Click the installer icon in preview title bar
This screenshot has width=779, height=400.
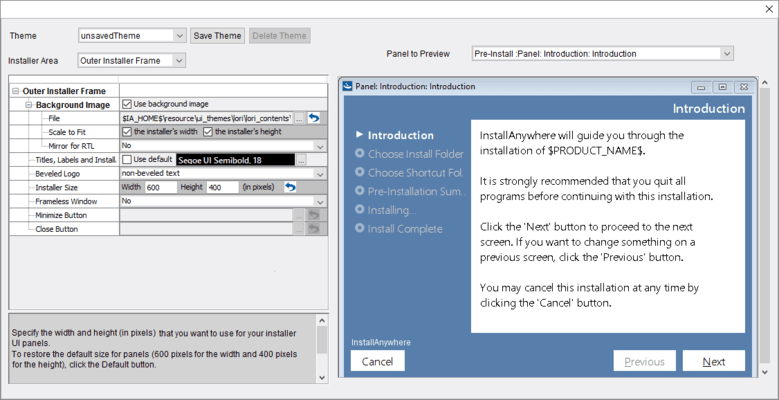(x=348, y=86)
